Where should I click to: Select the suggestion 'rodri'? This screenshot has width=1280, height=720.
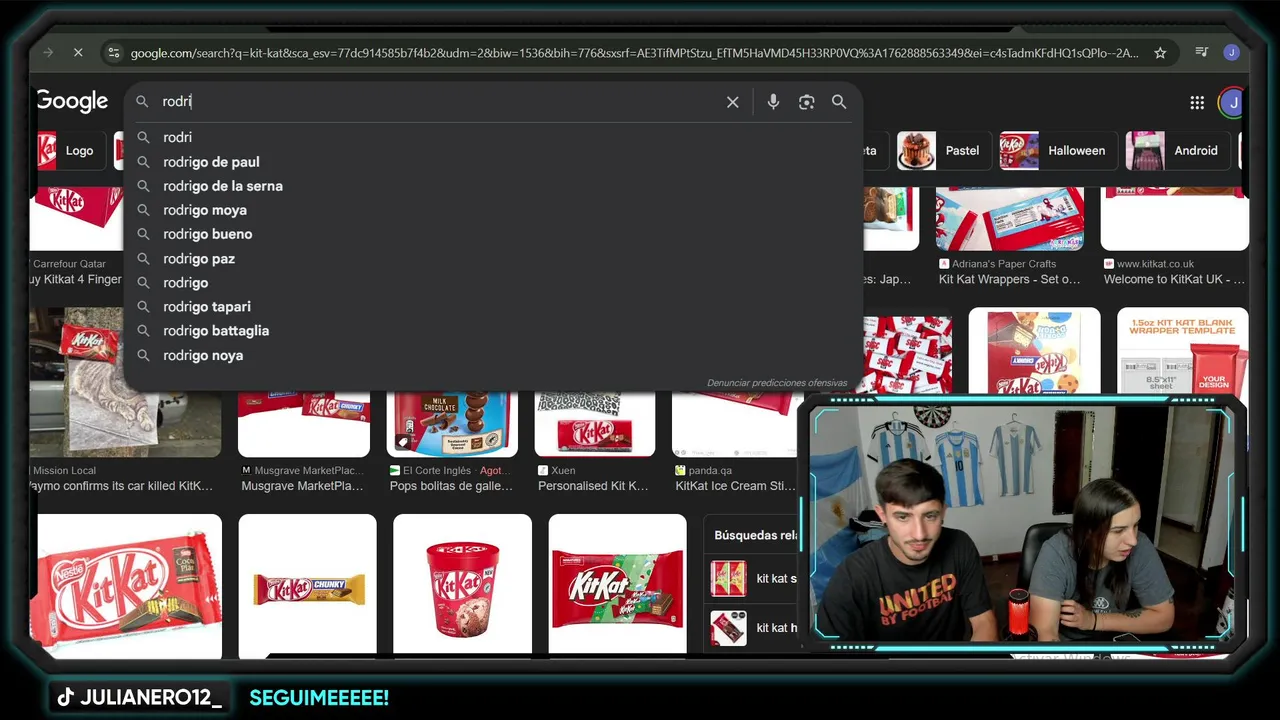pos(493,137)
